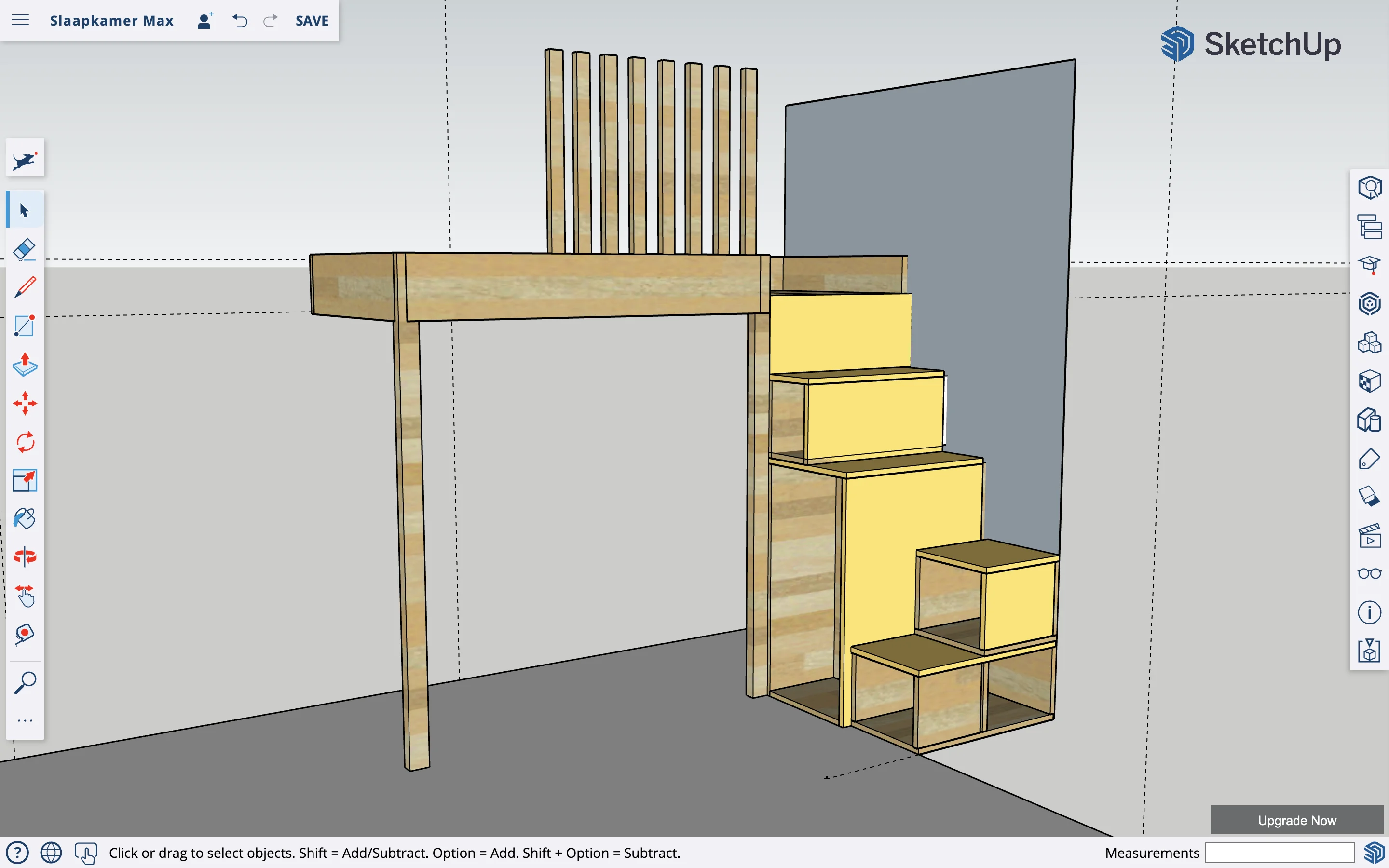Open the Components panel
Screen dimensions: 1389x868
(1370, 303)
